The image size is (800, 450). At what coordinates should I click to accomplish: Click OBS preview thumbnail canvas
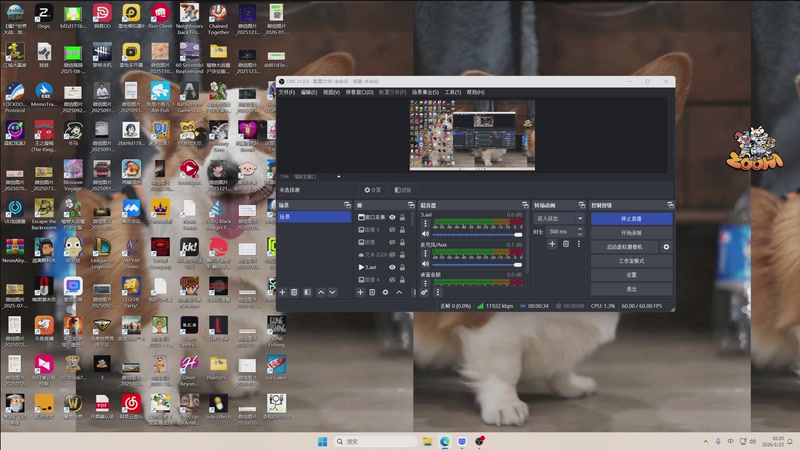pyautogui.click(x=472, y=135)
